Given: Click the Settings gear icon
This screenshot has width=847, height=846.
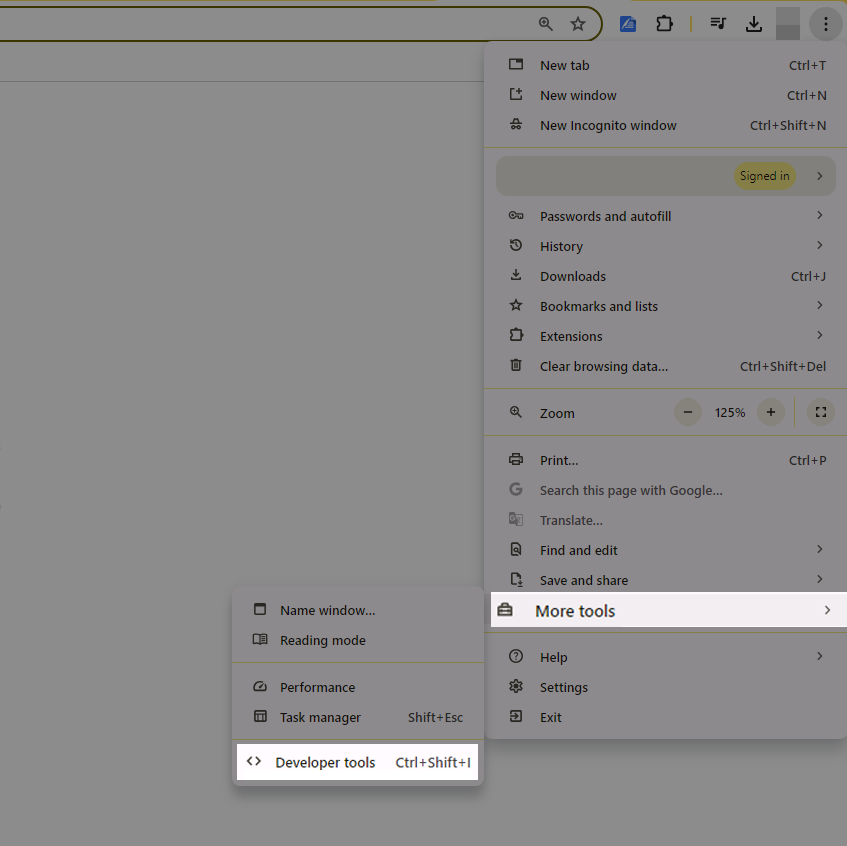Looking at the screenshot, I should tap(516, 686).
